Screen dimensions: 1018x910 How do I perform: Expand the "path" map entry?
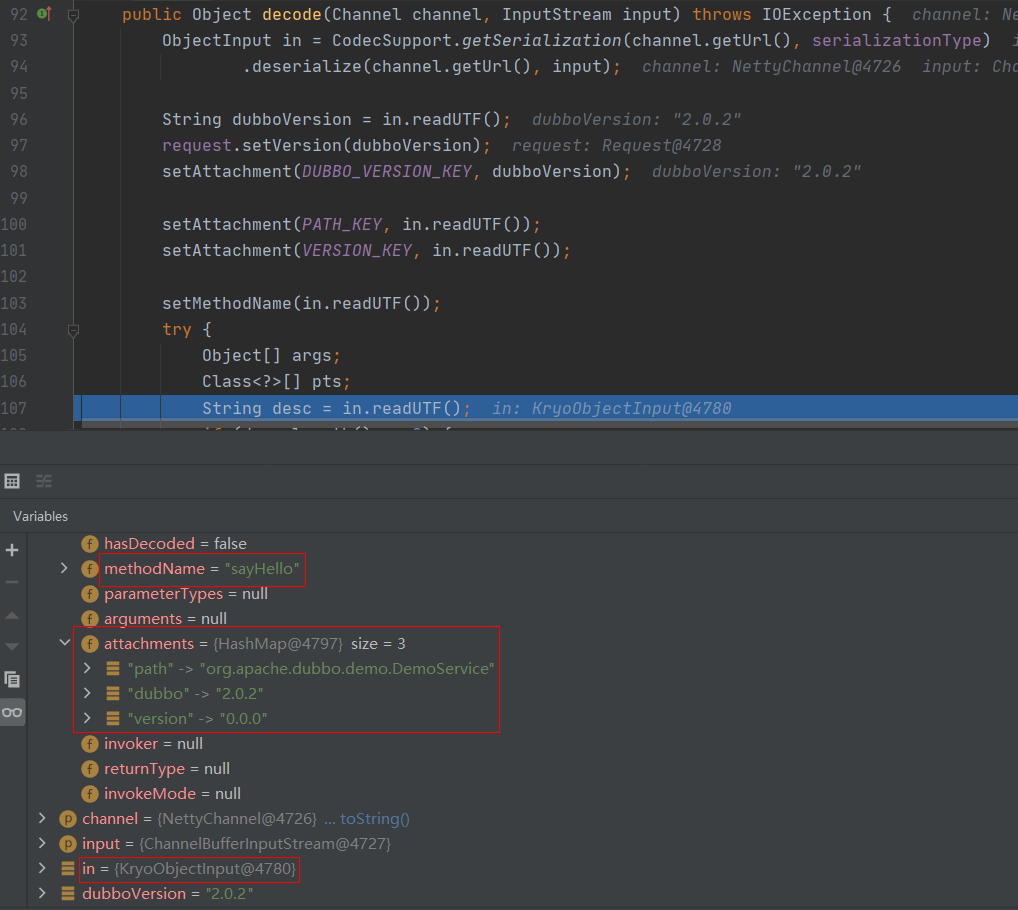coord(89,668)
